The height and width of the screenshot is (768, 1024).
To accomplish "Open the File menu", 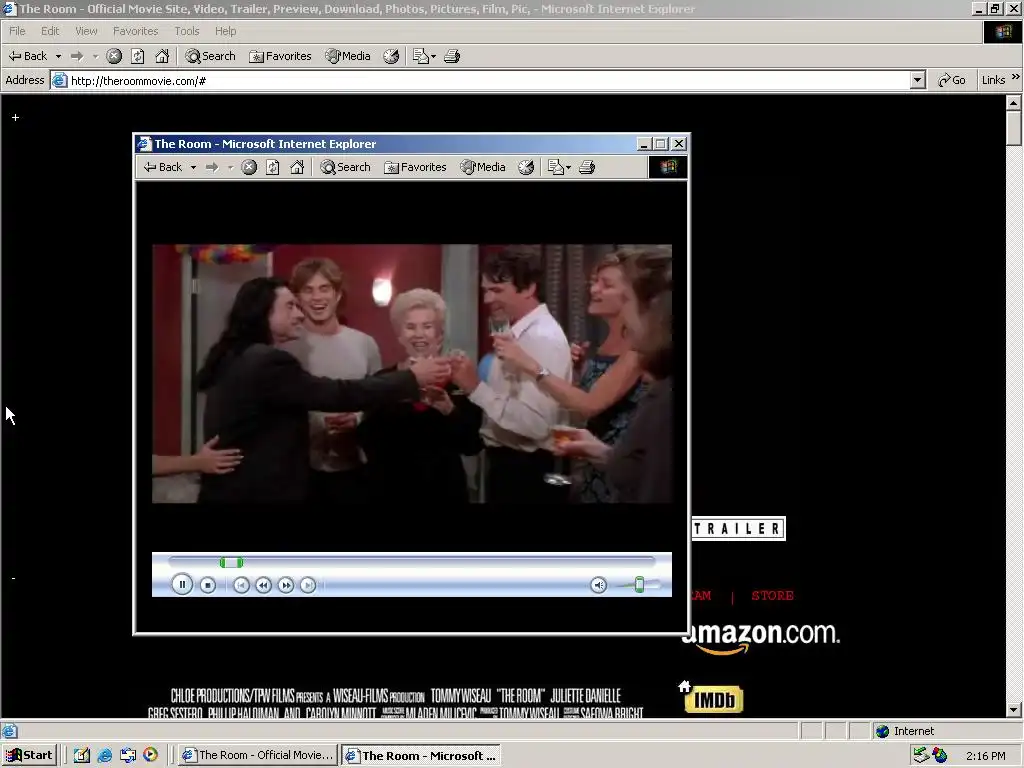I will (17, 31).
